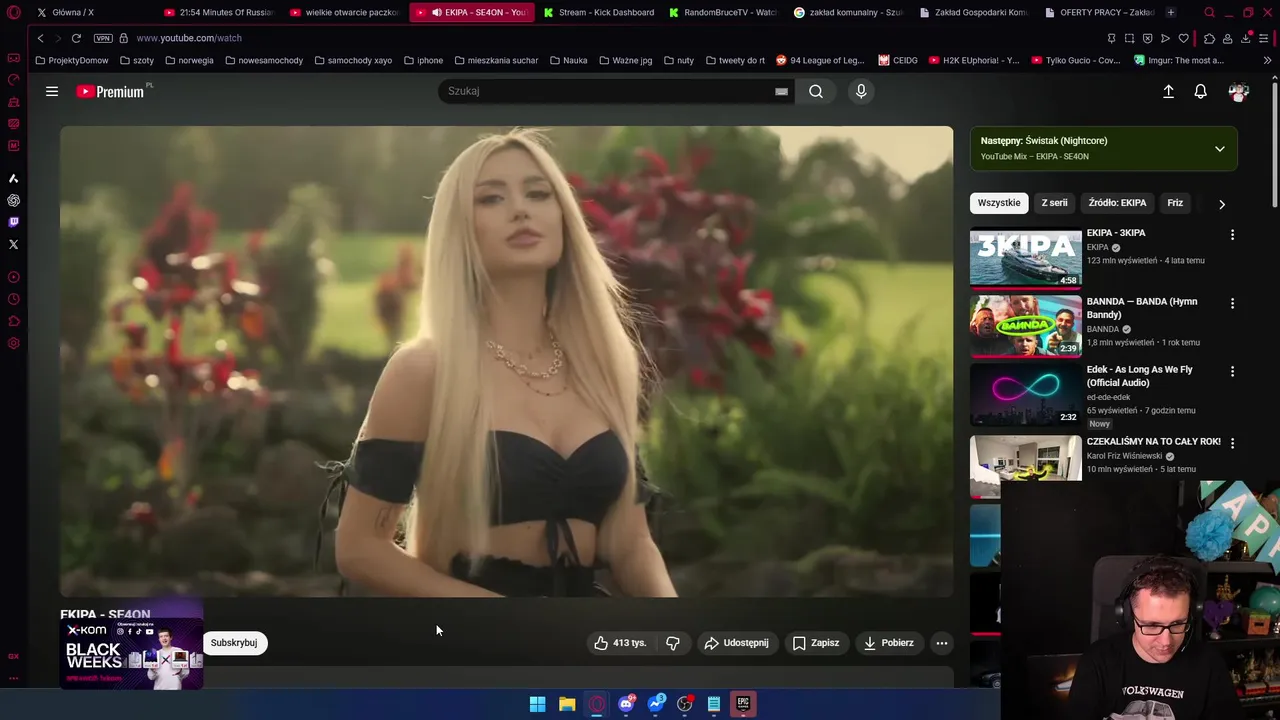Click the Udostępnij share button
Image resolution: width=1280 pixels, height=720 pixels.
(x=737, y=643)
